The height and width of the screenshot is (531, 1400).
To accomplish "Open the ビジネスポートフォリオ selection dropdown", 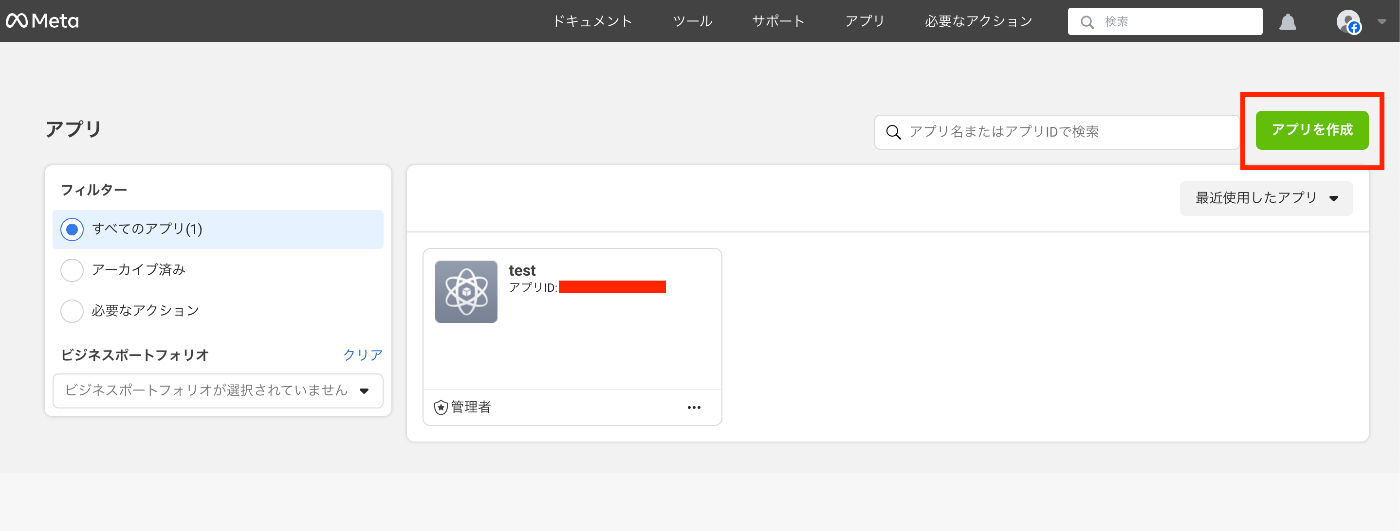I will [x=218, y=390].
